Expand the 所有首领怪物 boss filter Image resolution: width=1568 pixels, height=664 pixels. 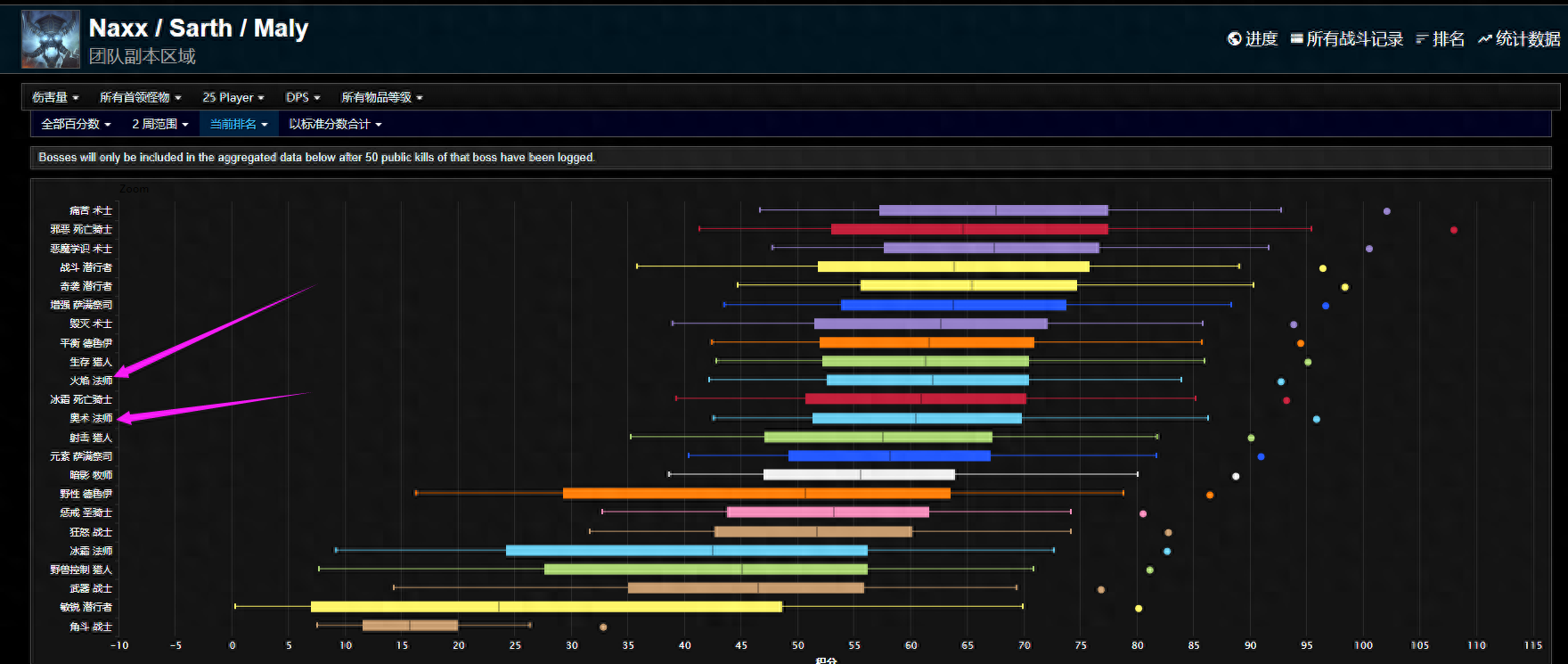[x=140, y=97]
